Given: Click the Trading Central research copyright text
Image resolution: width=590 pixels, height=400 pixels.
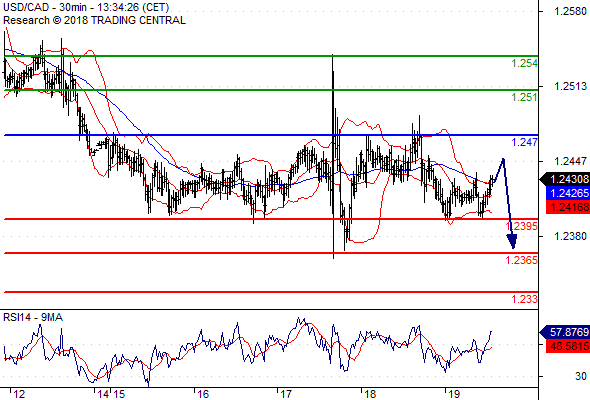Looking at the screenshot, I should click(94, 20).
